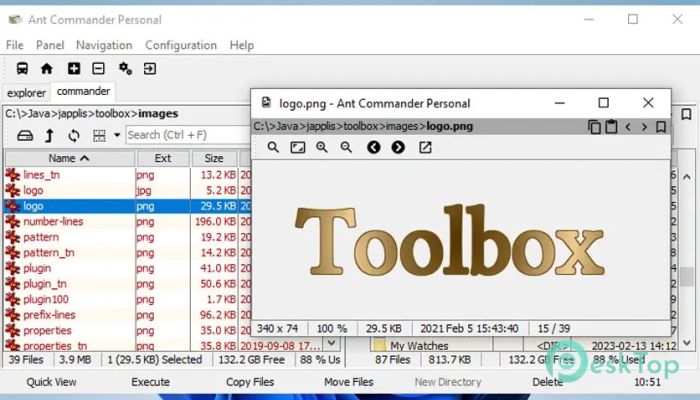700x400 pixels.
Task: Bookmark icon in viewer address bar
Action: 661,127
